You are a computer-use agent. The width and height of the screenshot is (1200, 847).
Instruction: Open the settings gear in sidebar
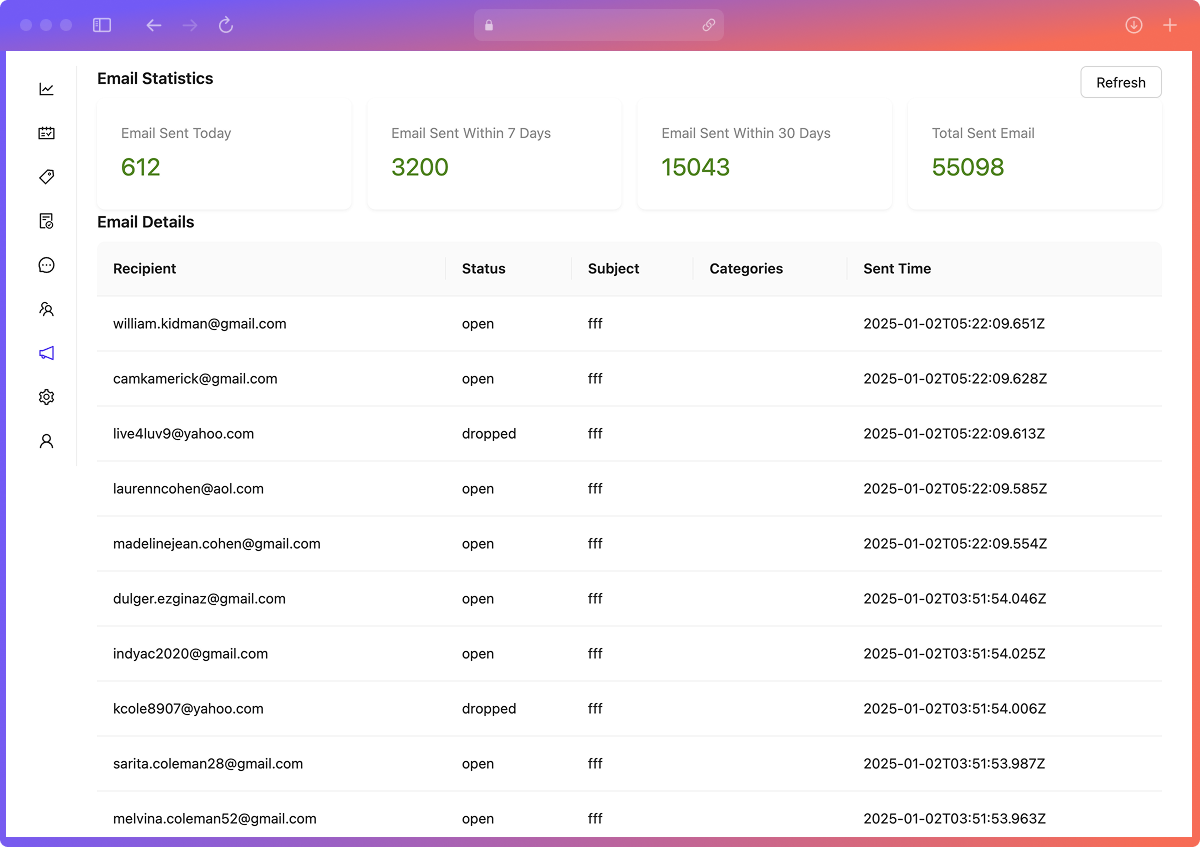pyautogui.click(x=46, y=397)
